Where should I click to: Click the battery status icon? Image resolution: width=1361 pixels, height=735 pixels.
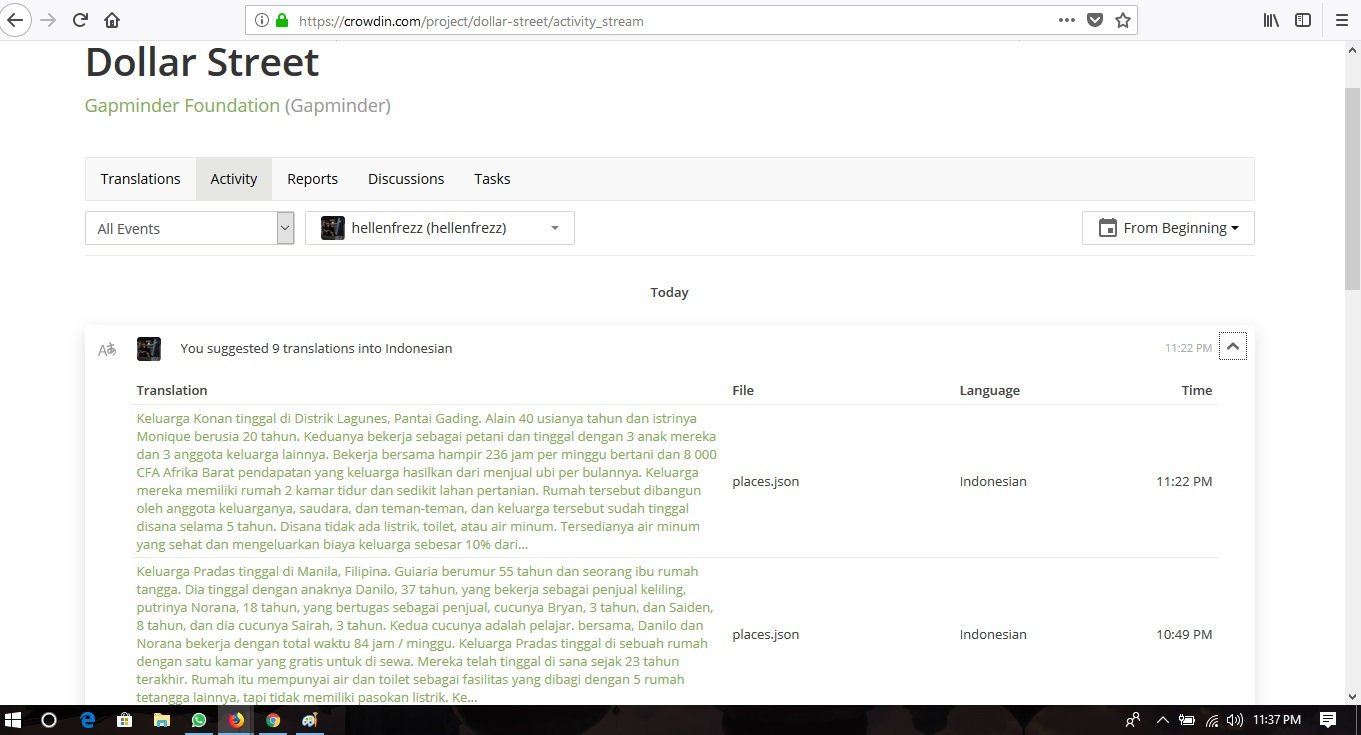click(1187, 719)
